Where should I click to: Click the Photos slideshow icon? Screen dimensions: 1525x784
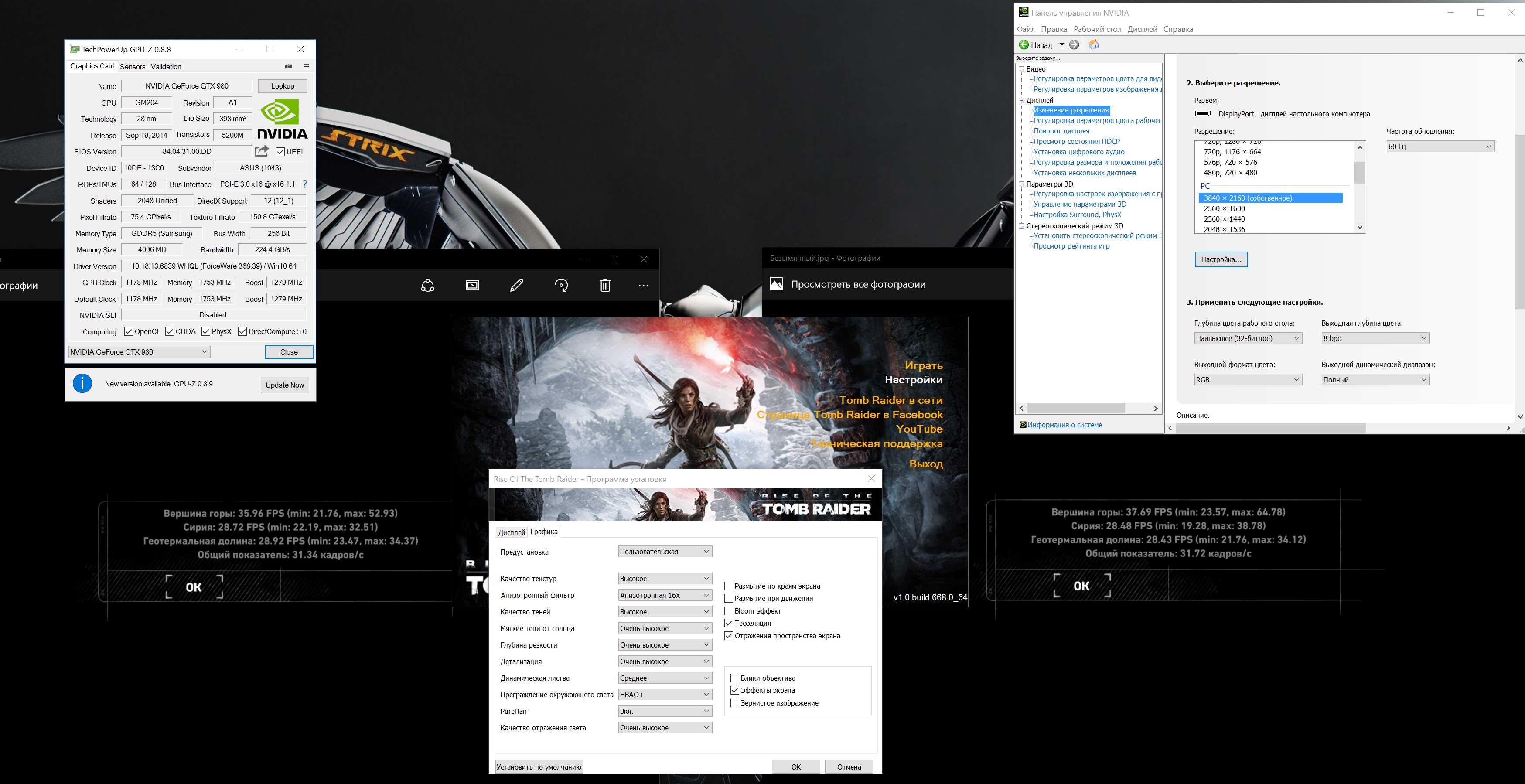472,286
